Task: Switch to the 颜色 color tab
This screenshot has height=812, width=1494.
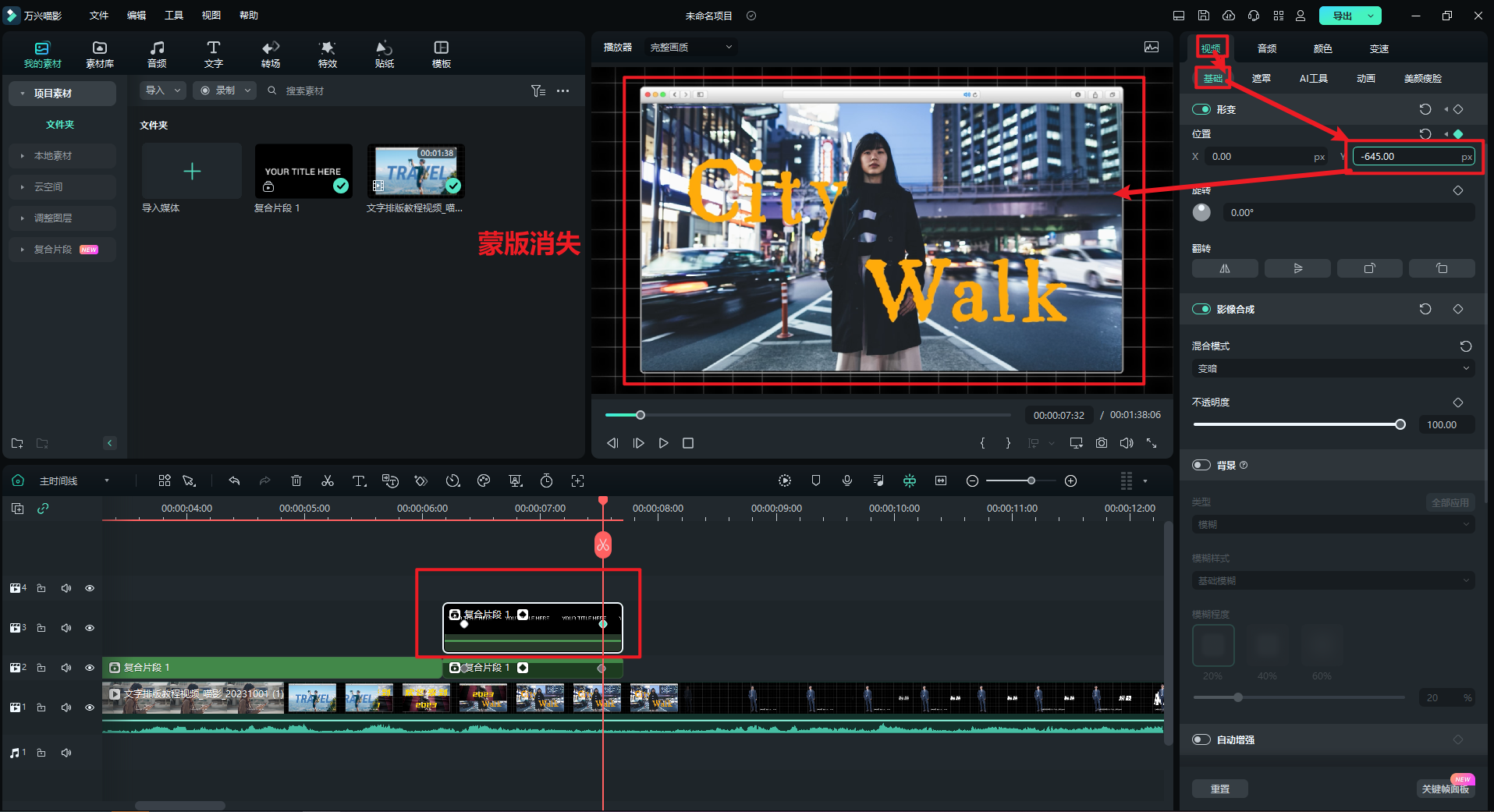Action: [x=1322, y=48]
